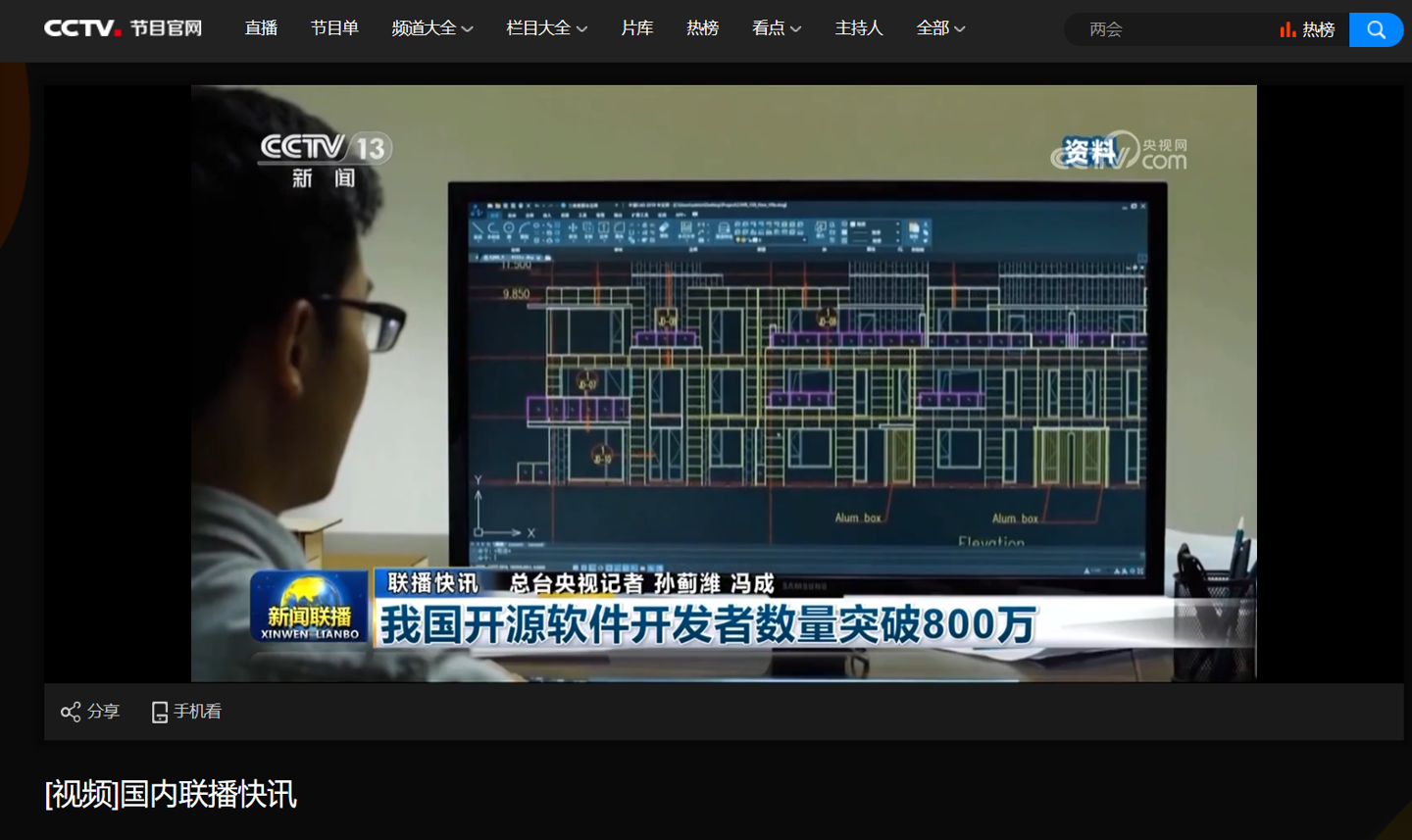Click the orange 热榜 bar-chart icon in search bar
This screenshot has height=840, width=1412.
(x=1287, y=29)
